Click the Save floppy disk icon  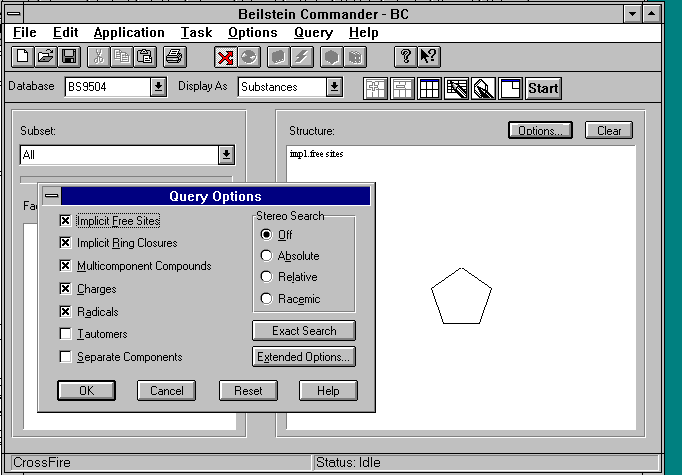click(69, 57)
